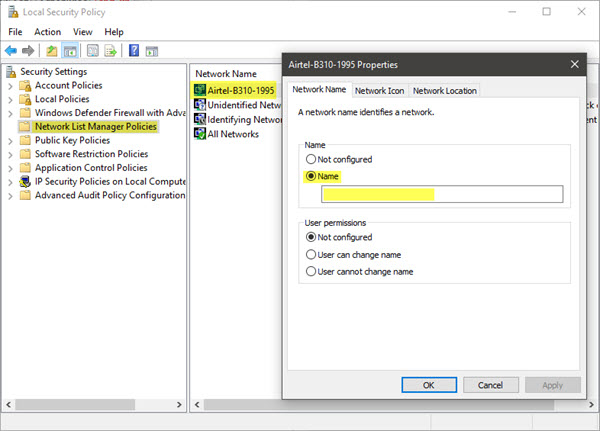Select the Airtel-B310-1995 list entry text
This screenshot has width=600, height=431.
[x=241, y=90]
